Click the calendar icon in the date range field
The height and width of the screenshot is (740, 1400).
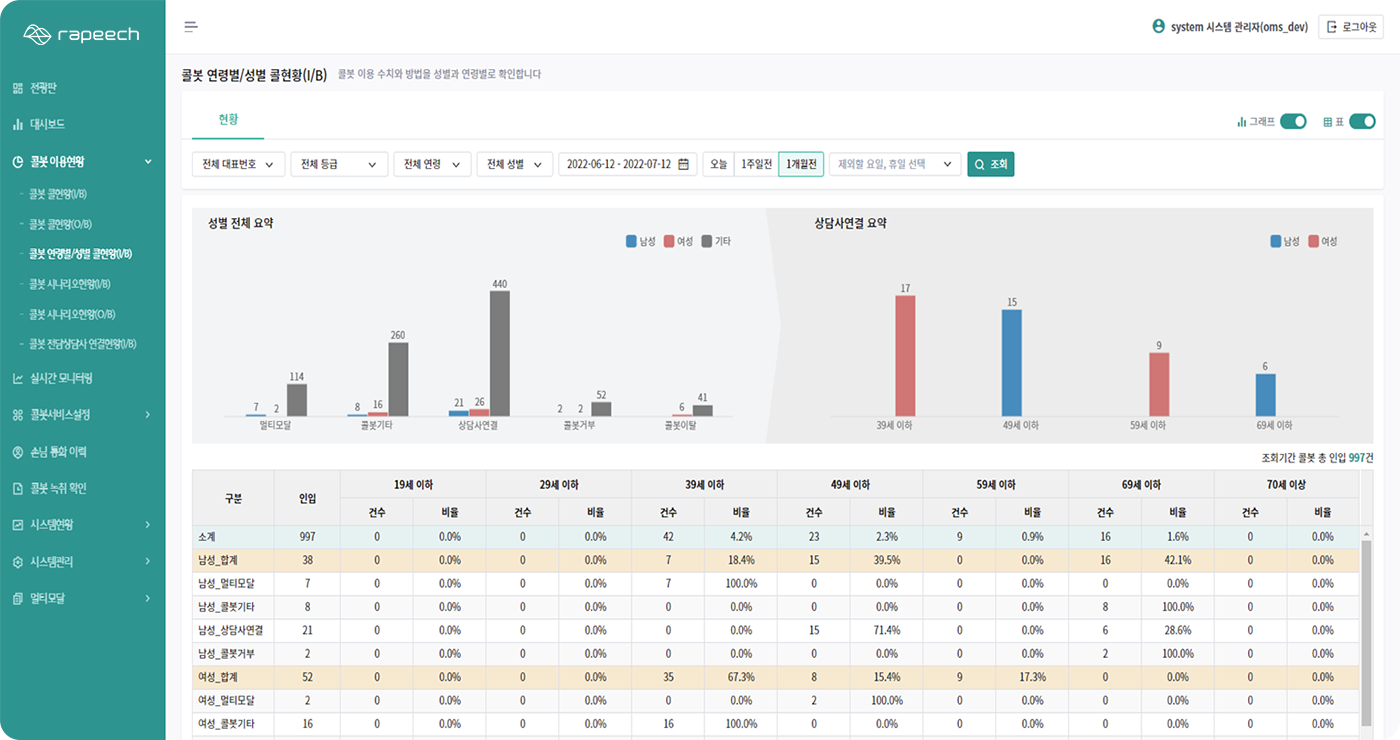[684, 164]
